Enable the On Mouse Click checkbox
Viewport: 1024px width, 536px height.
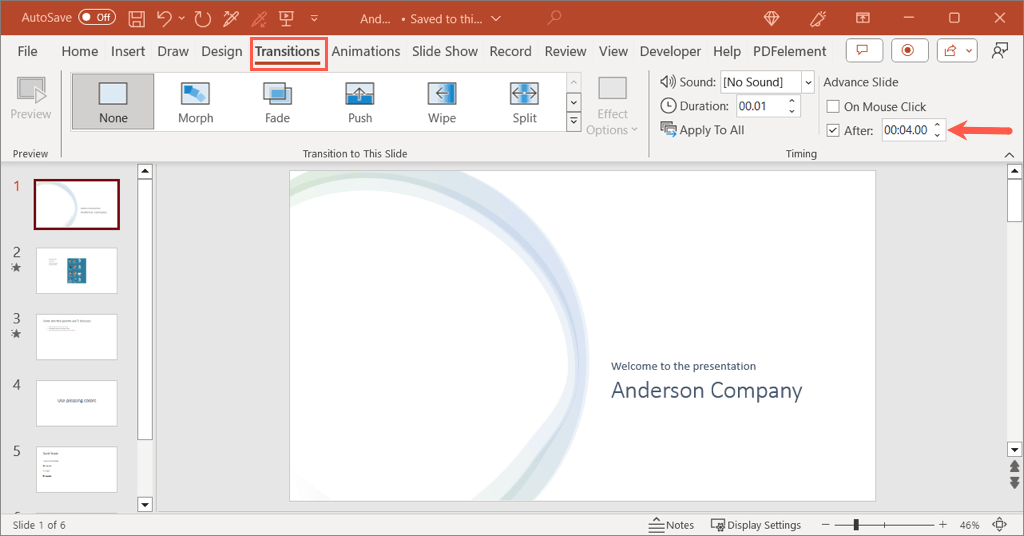833,106
